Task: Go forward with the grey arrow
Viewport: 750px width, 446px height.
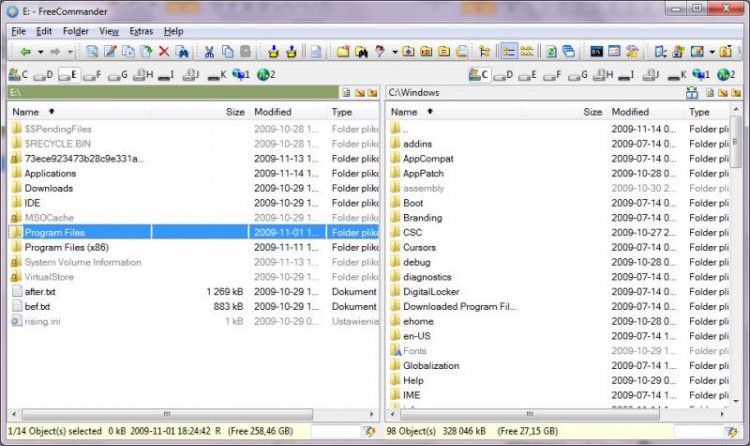Action: pos(55,51)
